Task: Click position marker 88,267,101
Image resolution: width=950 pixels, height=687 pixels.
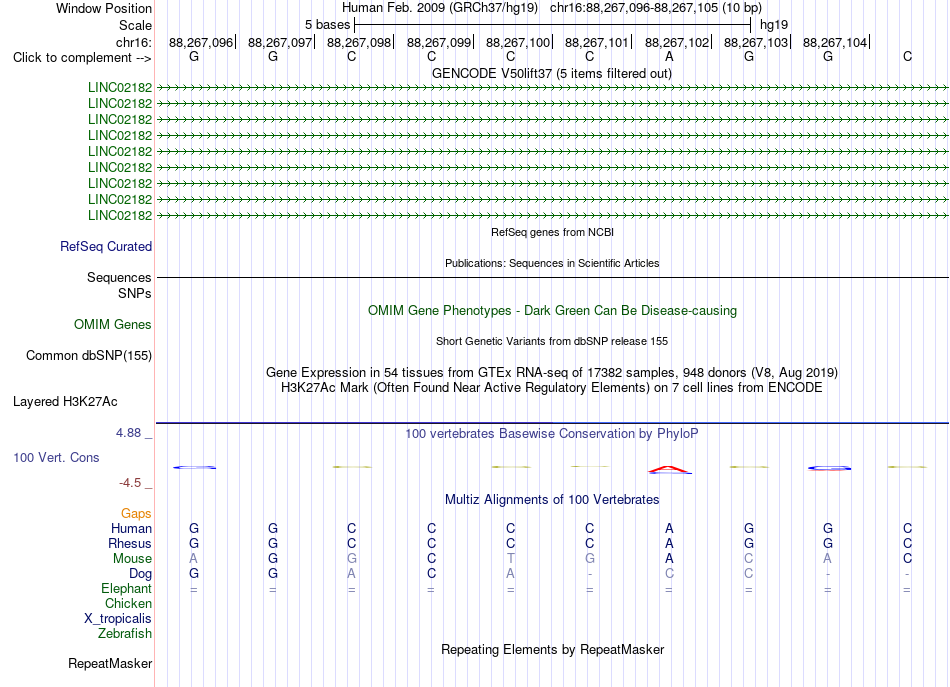Action: click(597, 42)
